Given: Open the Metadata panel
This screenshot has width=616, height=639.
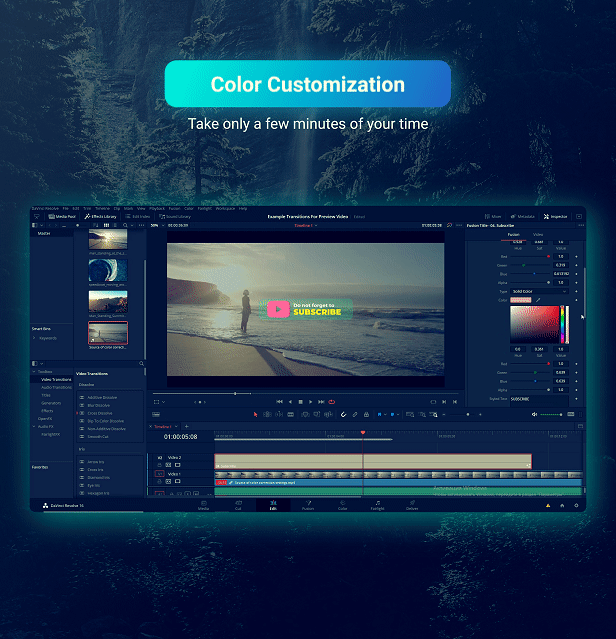Looking at the screenshot, I should pos(522,216).
